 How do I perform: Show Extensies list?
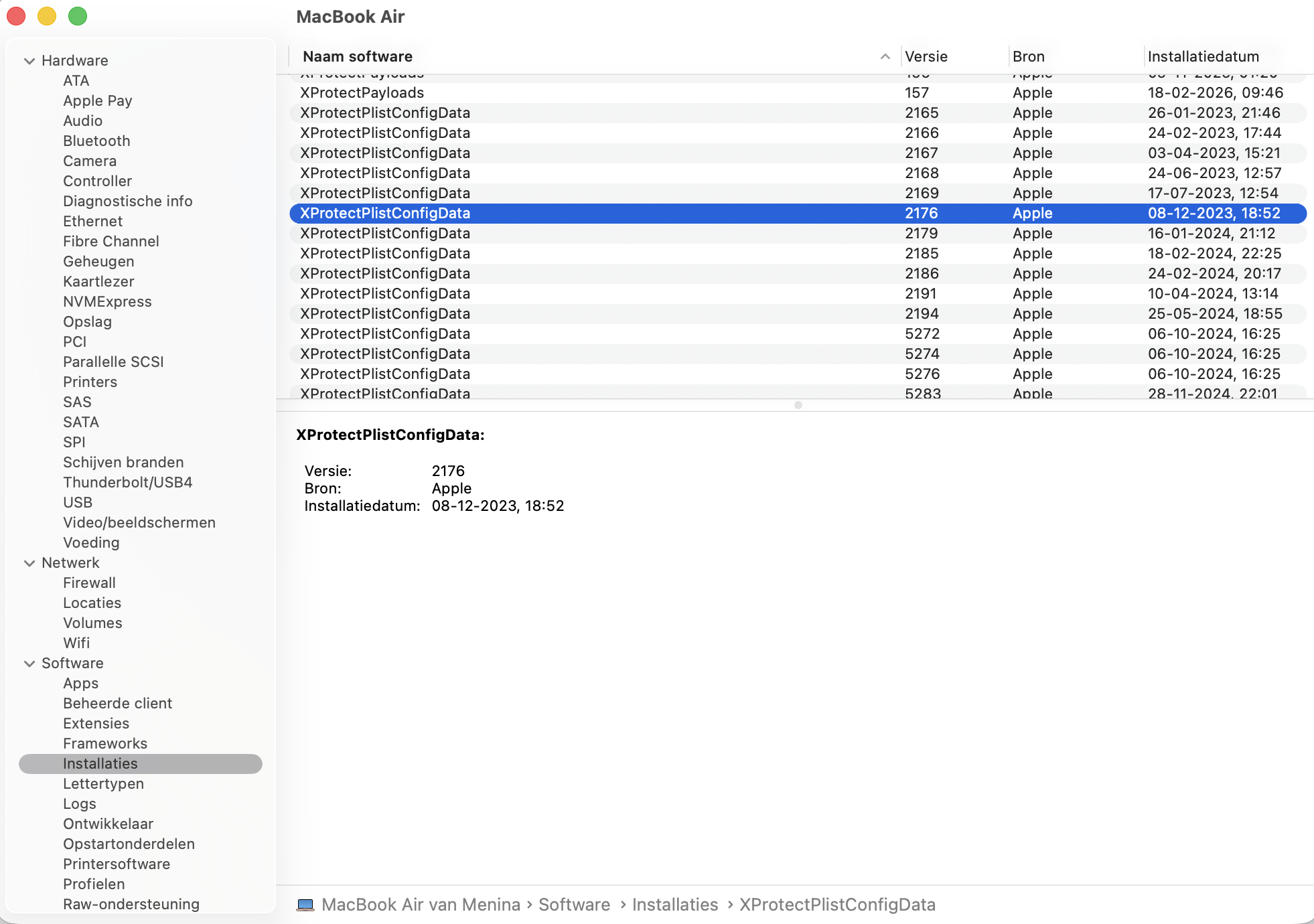tap(96, 724)
